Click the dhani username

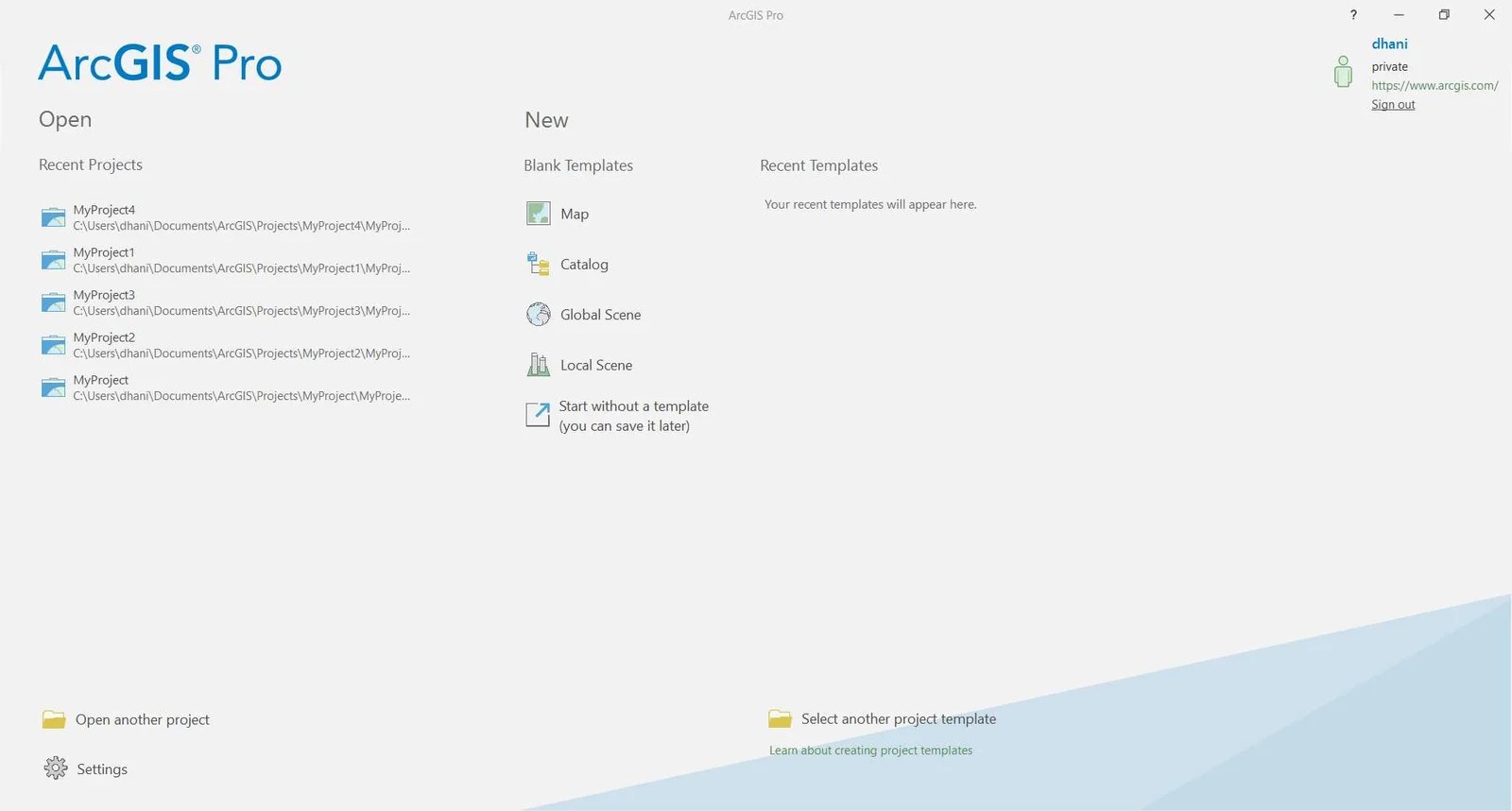coord(1389,43)
